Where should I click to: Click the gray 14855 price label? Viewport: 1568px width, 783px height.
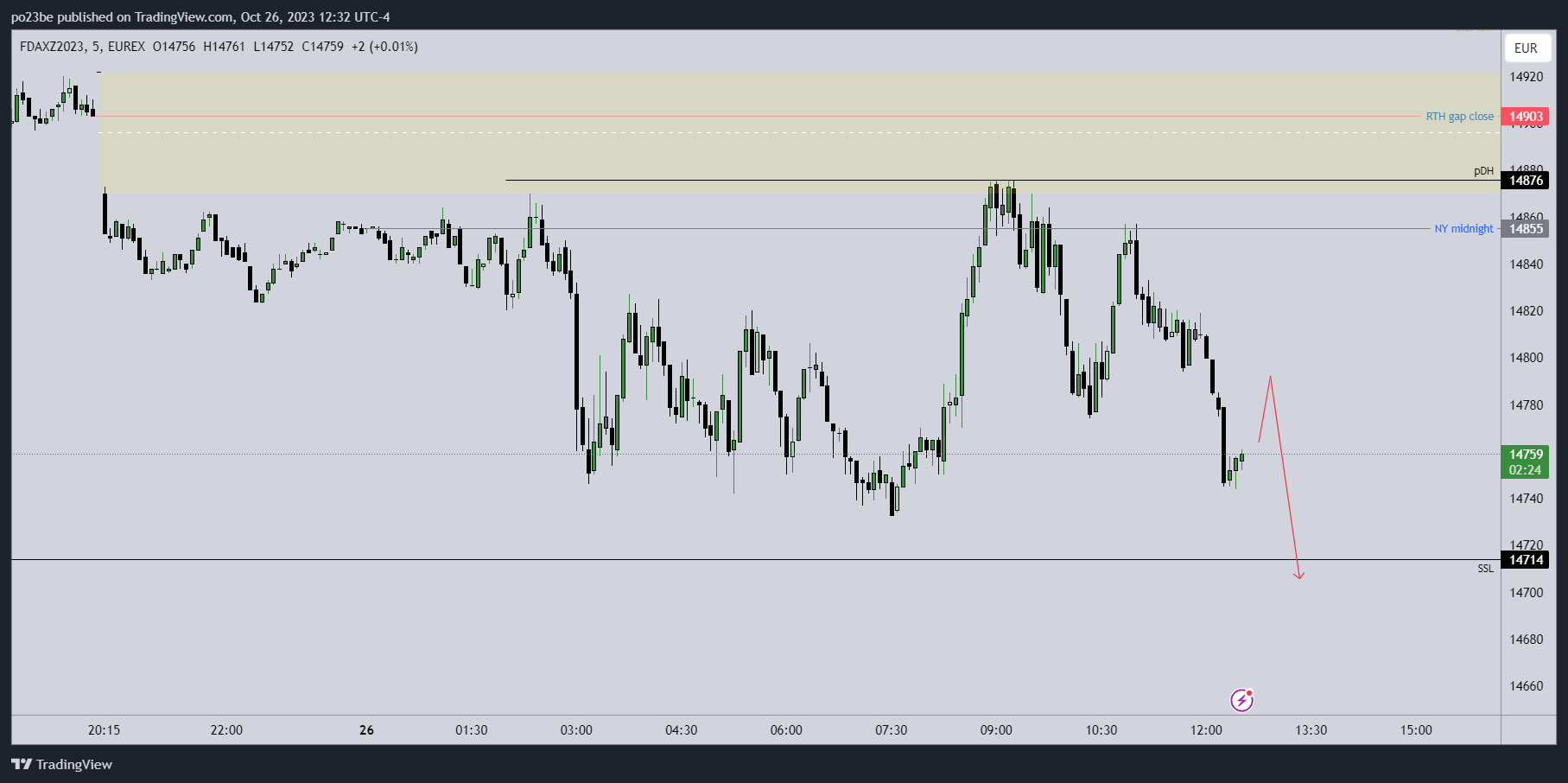coord(1525,229)
